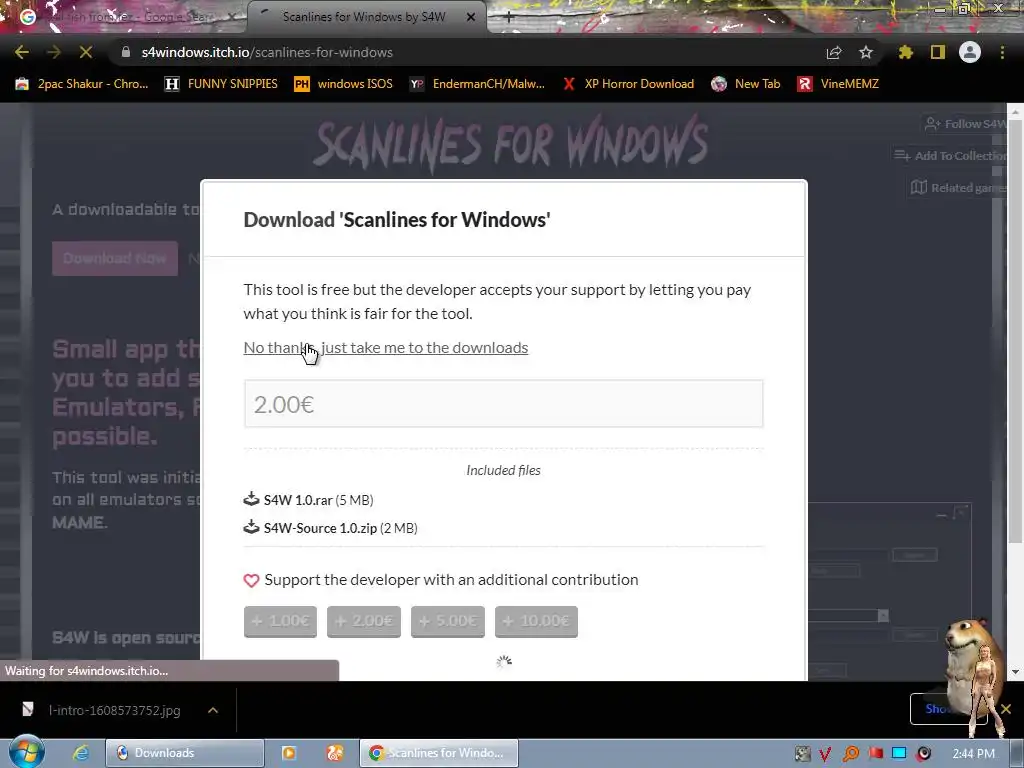Click the page vertical scrollbar
The image size is (1024, 768).
[1015, 330]
